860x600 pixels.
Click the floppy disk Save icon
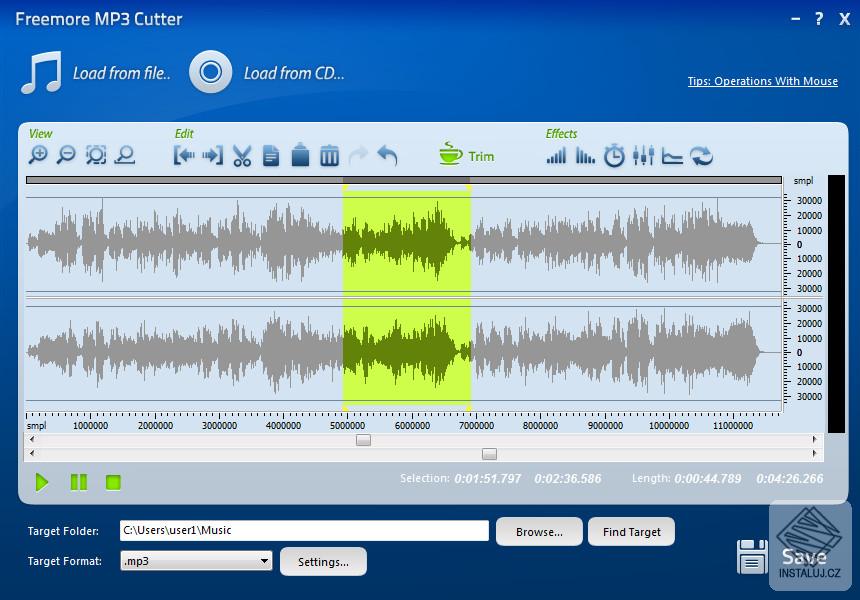pyautogui.click(x=752, y=557)
